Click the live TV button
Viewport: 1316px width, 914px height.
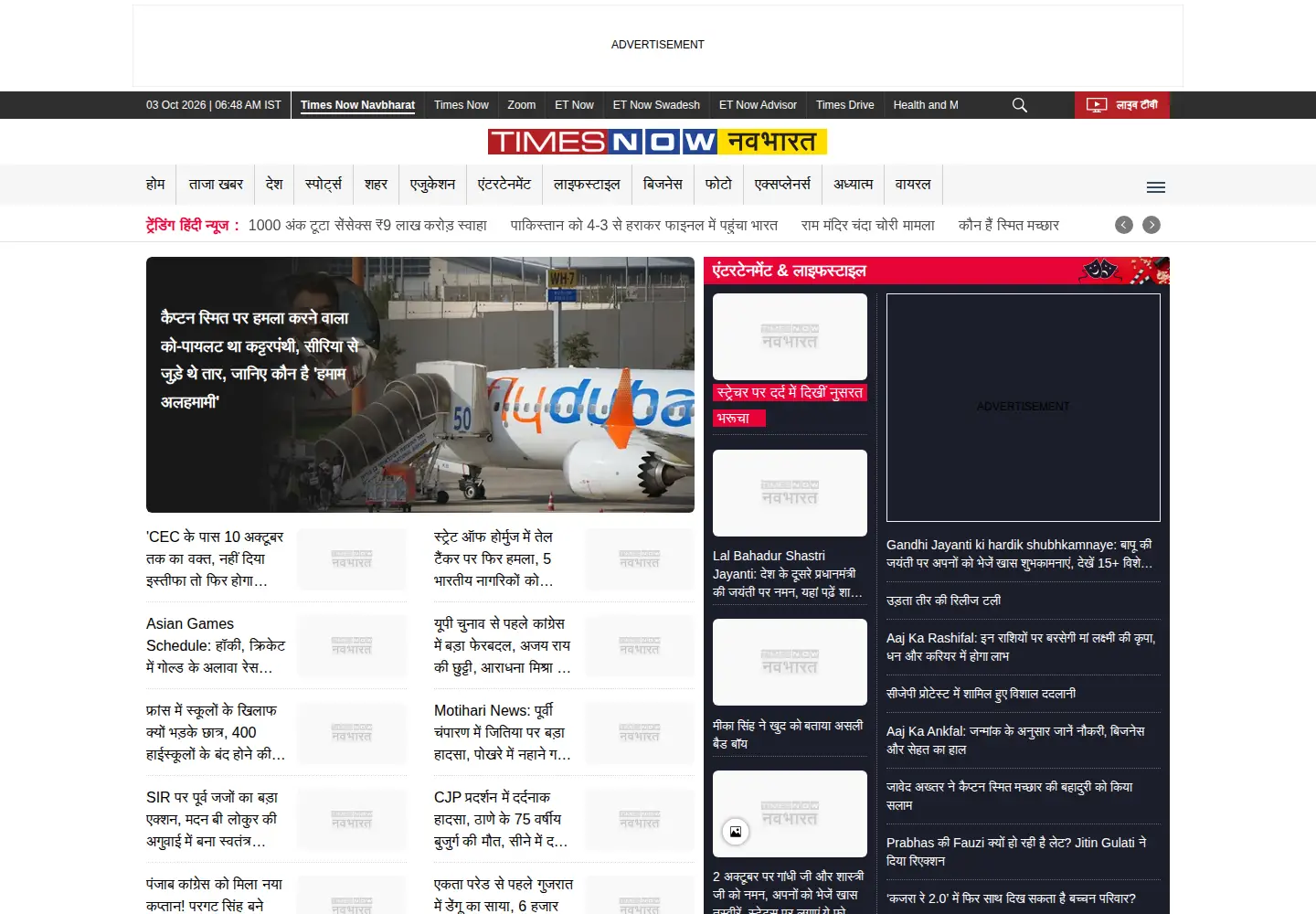1122,105
